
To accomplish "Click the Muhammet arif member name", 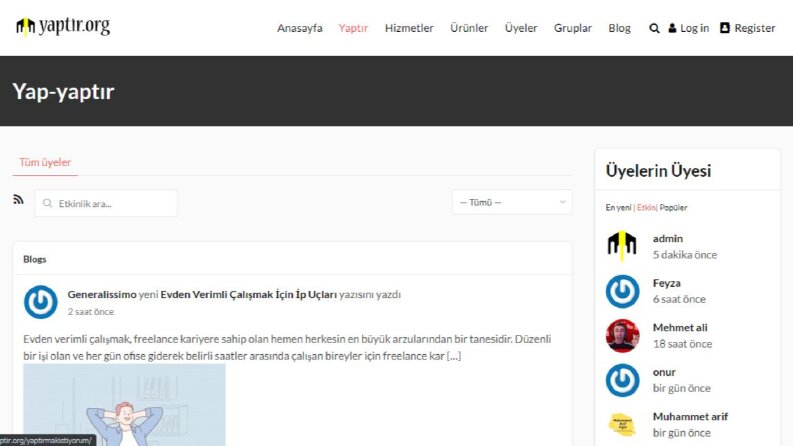I will 690,416.
